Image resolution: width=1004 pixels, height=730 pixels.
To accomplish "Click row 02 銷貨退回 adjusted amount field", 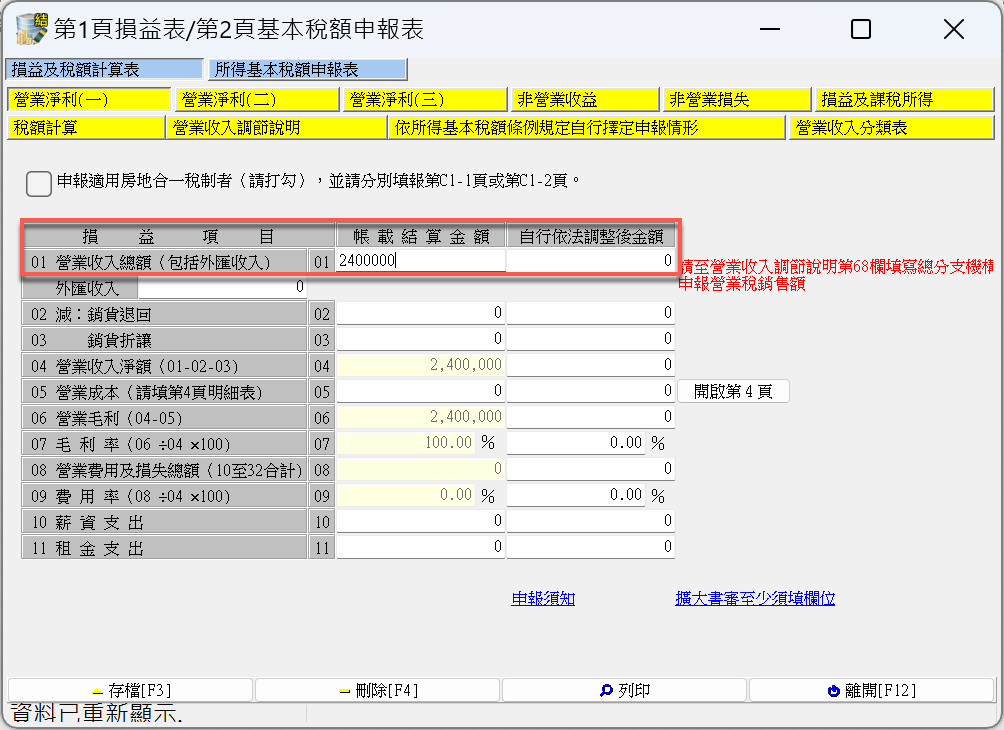I will pyautogui.click(x=590, y=313).
